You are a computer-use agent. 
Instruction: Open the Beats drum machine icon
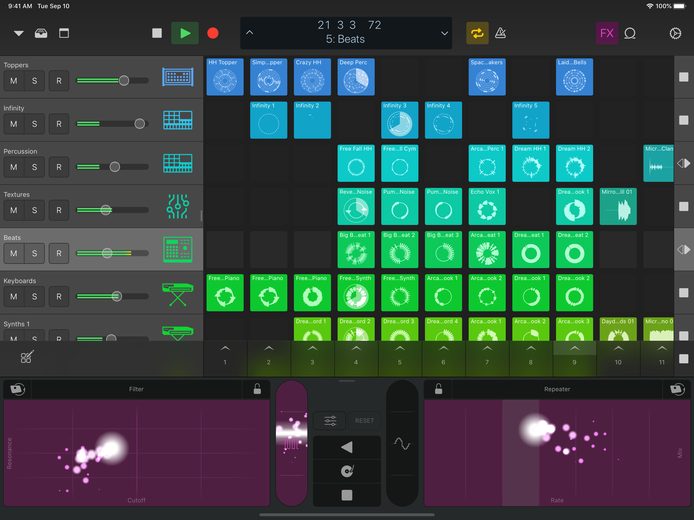[x=178, y=250]
